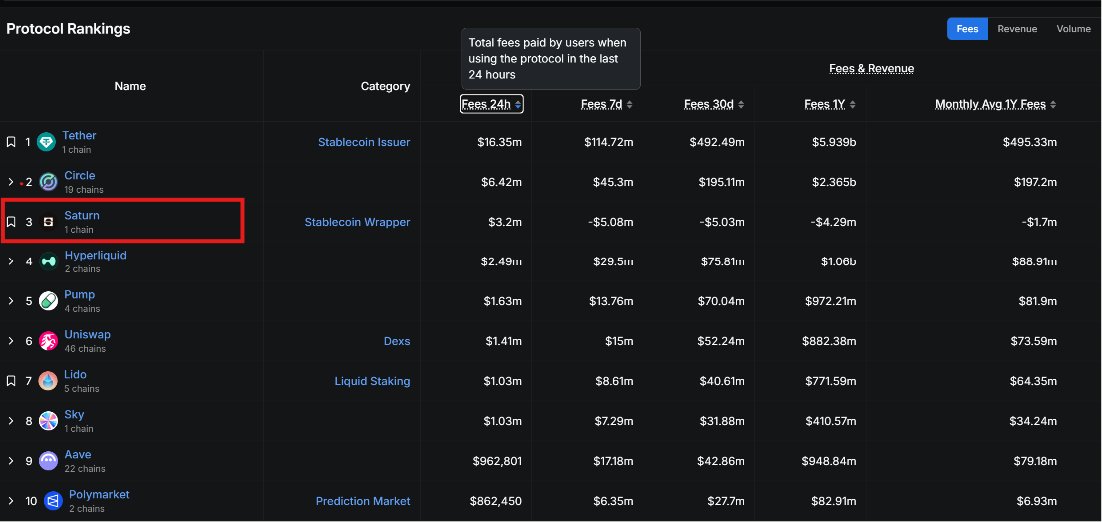The width and height of the screenshot is (1102, 522).
Task: Click the Circle protocol logo icon
Action: pos(48,182)
